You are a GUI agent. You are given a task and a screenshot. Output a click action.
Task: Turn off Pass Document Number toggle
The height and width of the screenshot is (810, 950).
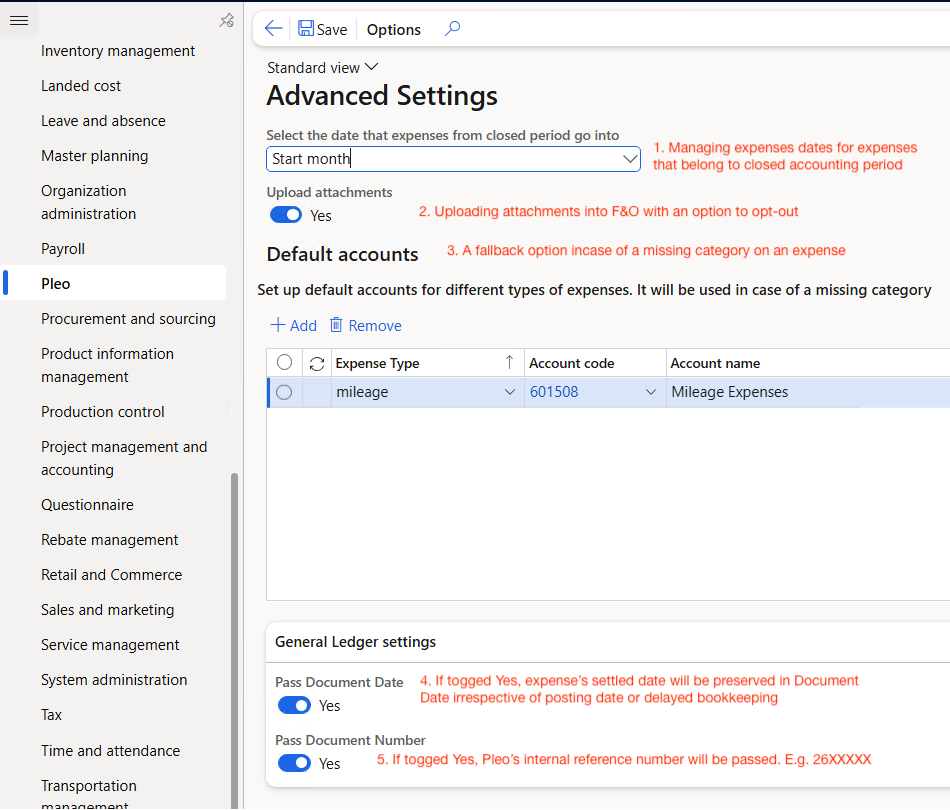[294, 763]
